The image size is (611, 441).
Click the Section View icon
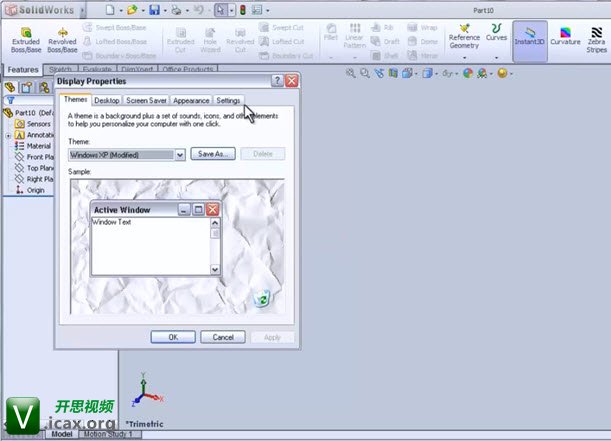[393, 73]
